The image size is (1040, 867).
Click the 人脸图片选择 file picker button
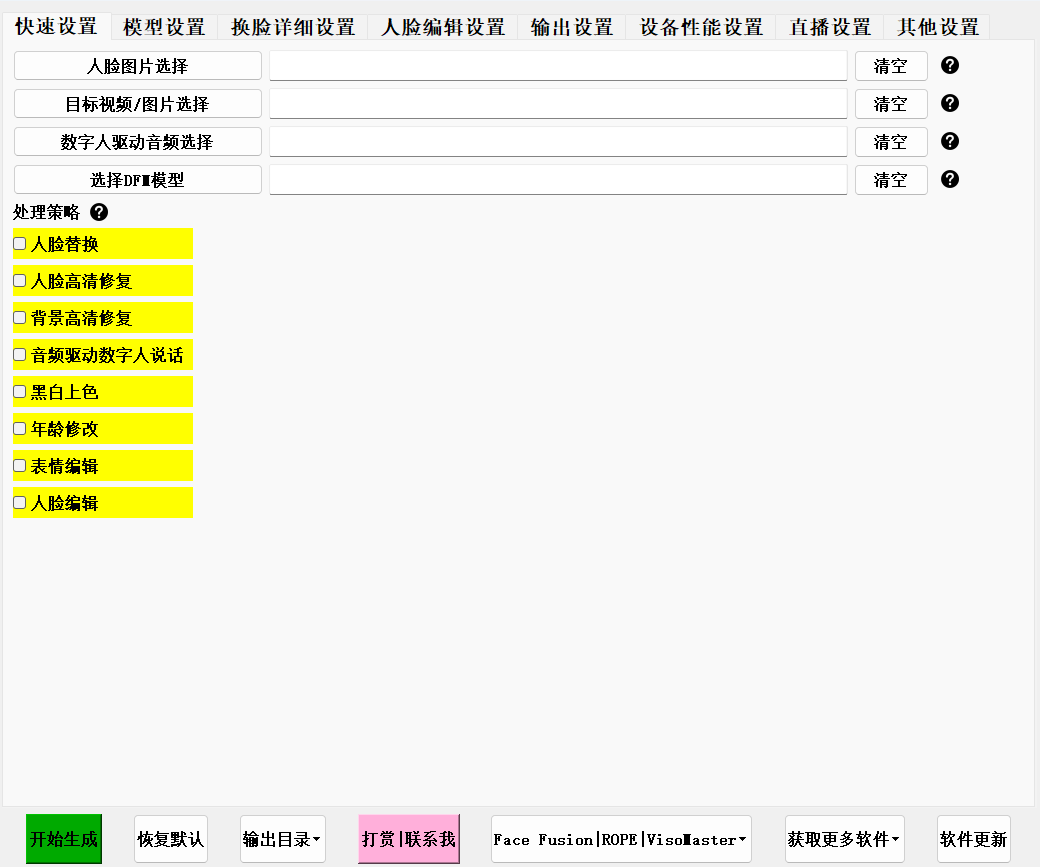[138, 67]
